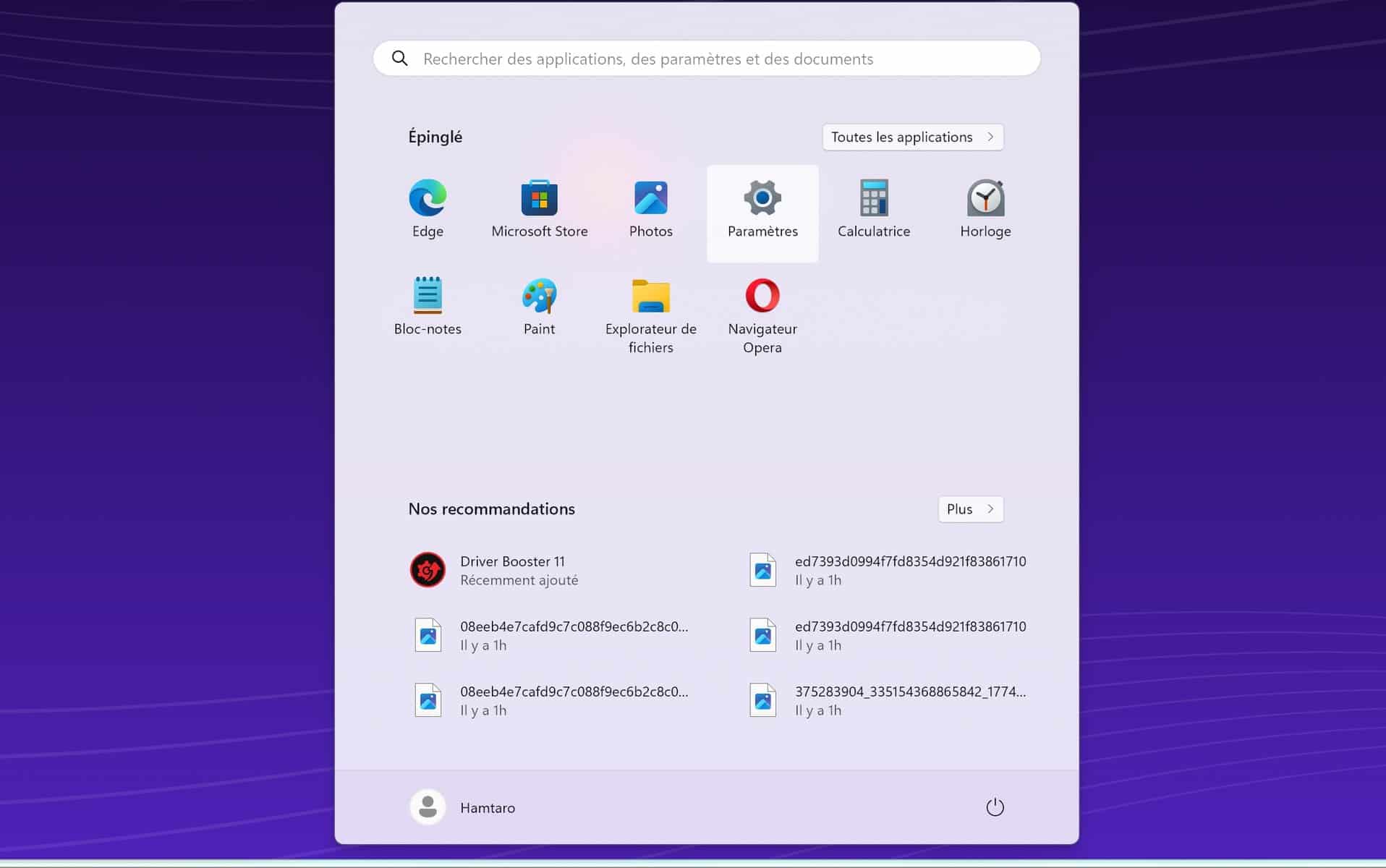
Task: Click the Rechercher search field
Action: point(707,59)
